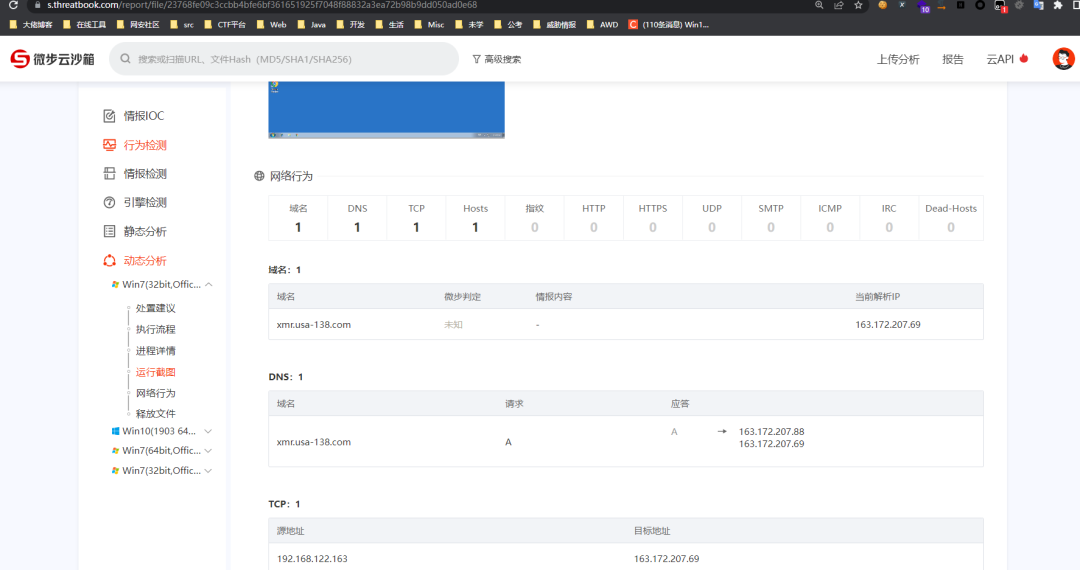Image resolution: width=1080 pixels, height=570 pixels.
Task: Go to 释放文件 subsection
Action: tap(155, 413)
